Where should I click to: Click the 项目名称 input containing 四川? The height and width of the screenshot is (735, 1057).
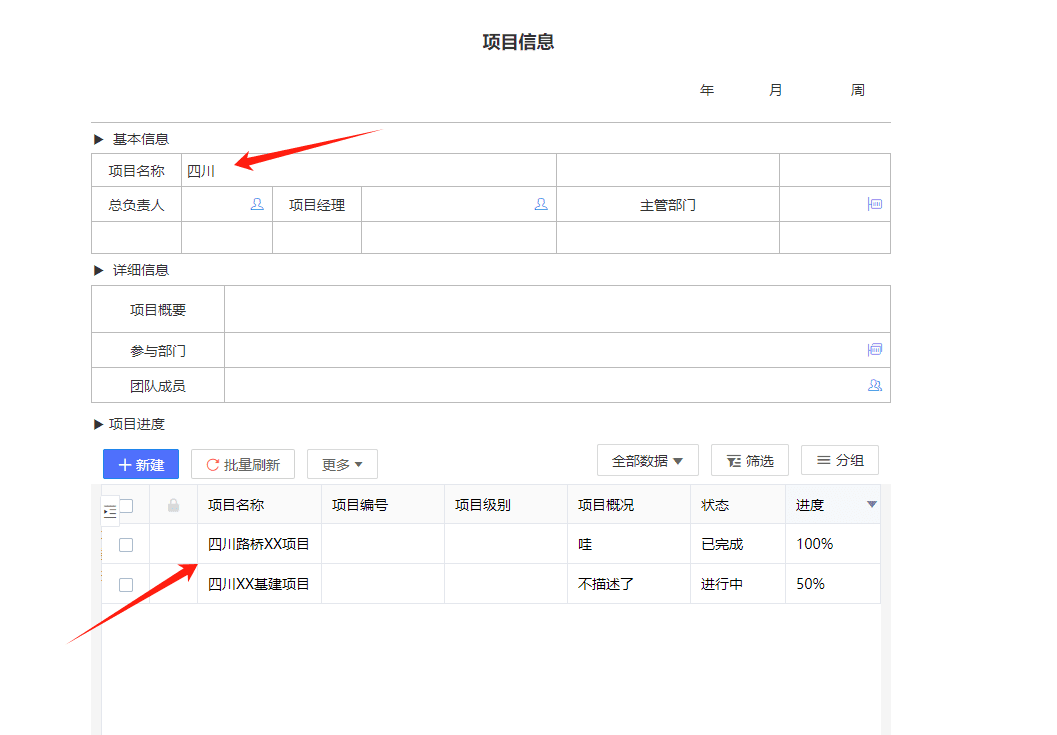[369, 171]
